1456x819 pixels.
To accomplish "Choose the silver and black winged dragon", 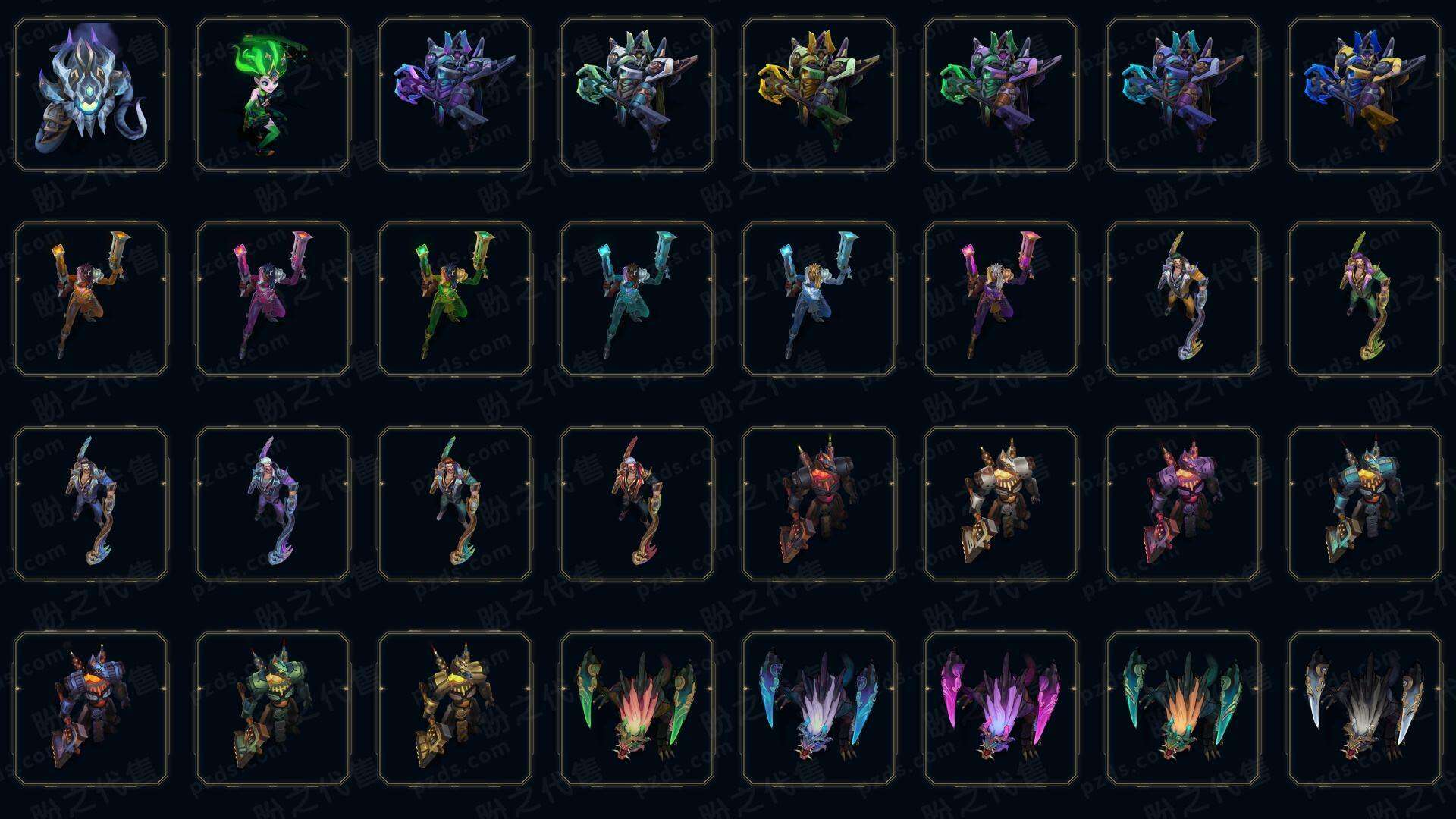I will coord(1365,708).
